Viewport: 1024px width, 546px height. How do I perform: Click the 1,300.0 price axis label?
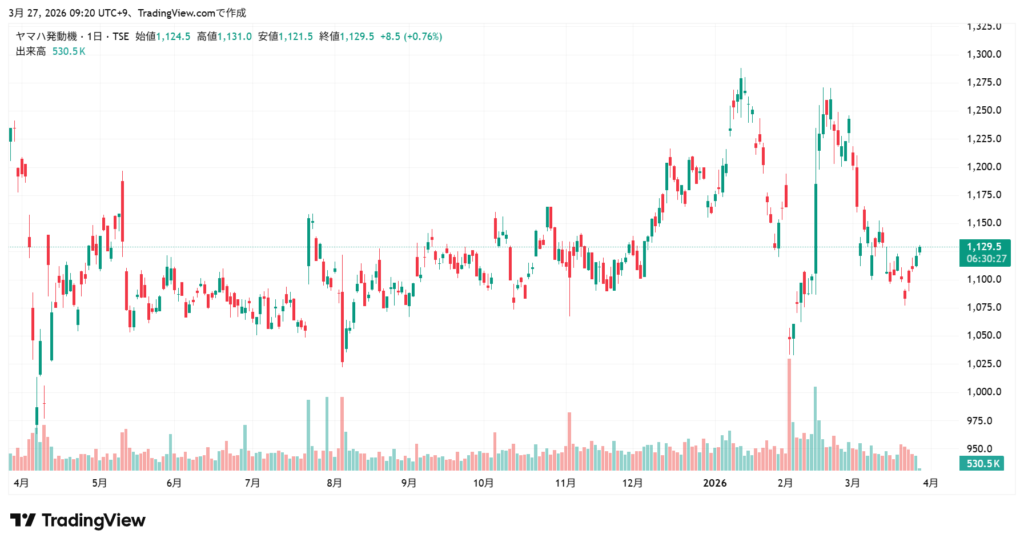tap(985, 54)
